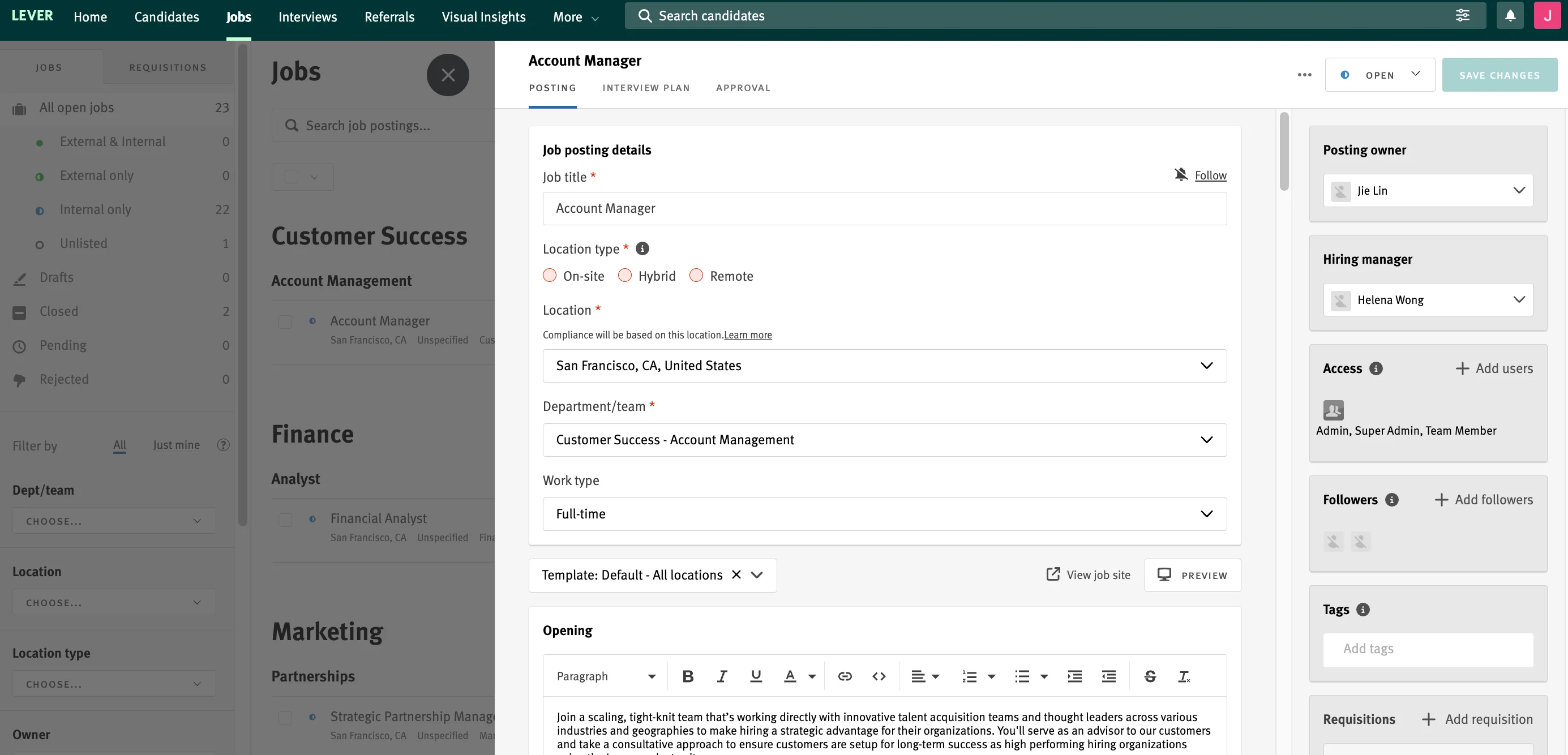The width and height of the screenshot is (1568, 755).
Task: Click the job panel vertical scrollbar
Action: coord(1284,151)
